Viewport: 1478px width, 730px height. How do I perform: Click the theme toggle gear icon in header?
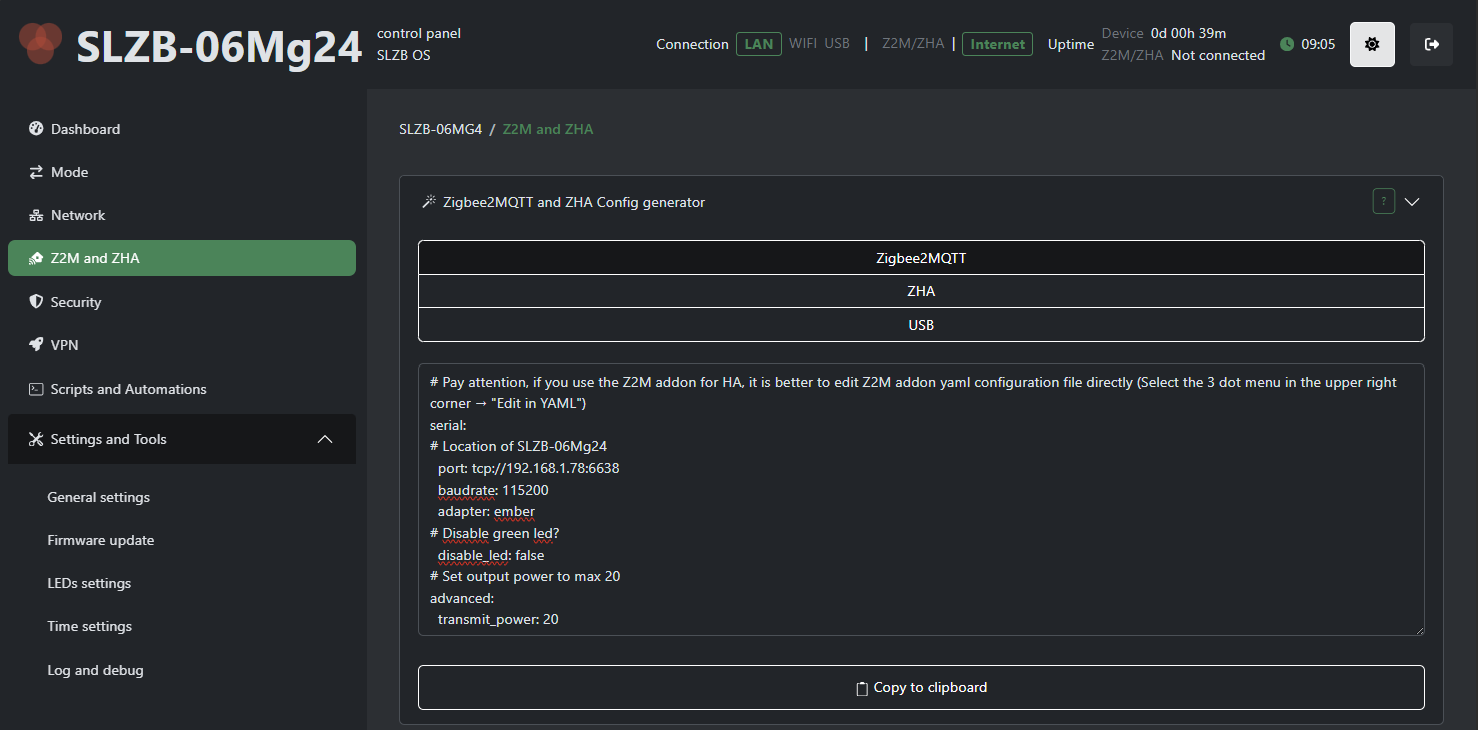coord(1372,44)
